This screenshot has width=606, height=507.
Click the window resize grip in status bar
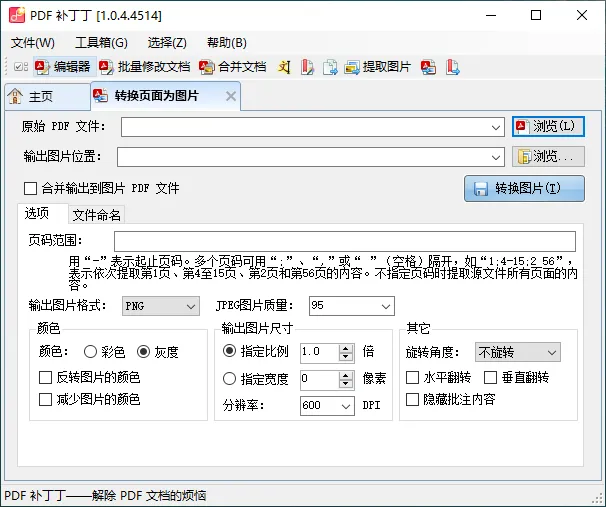[597, 498]
